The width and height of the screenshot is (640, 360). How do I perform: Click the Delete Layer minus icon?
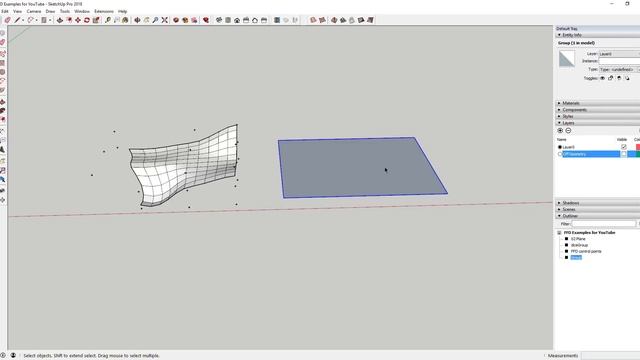point(568,131)
